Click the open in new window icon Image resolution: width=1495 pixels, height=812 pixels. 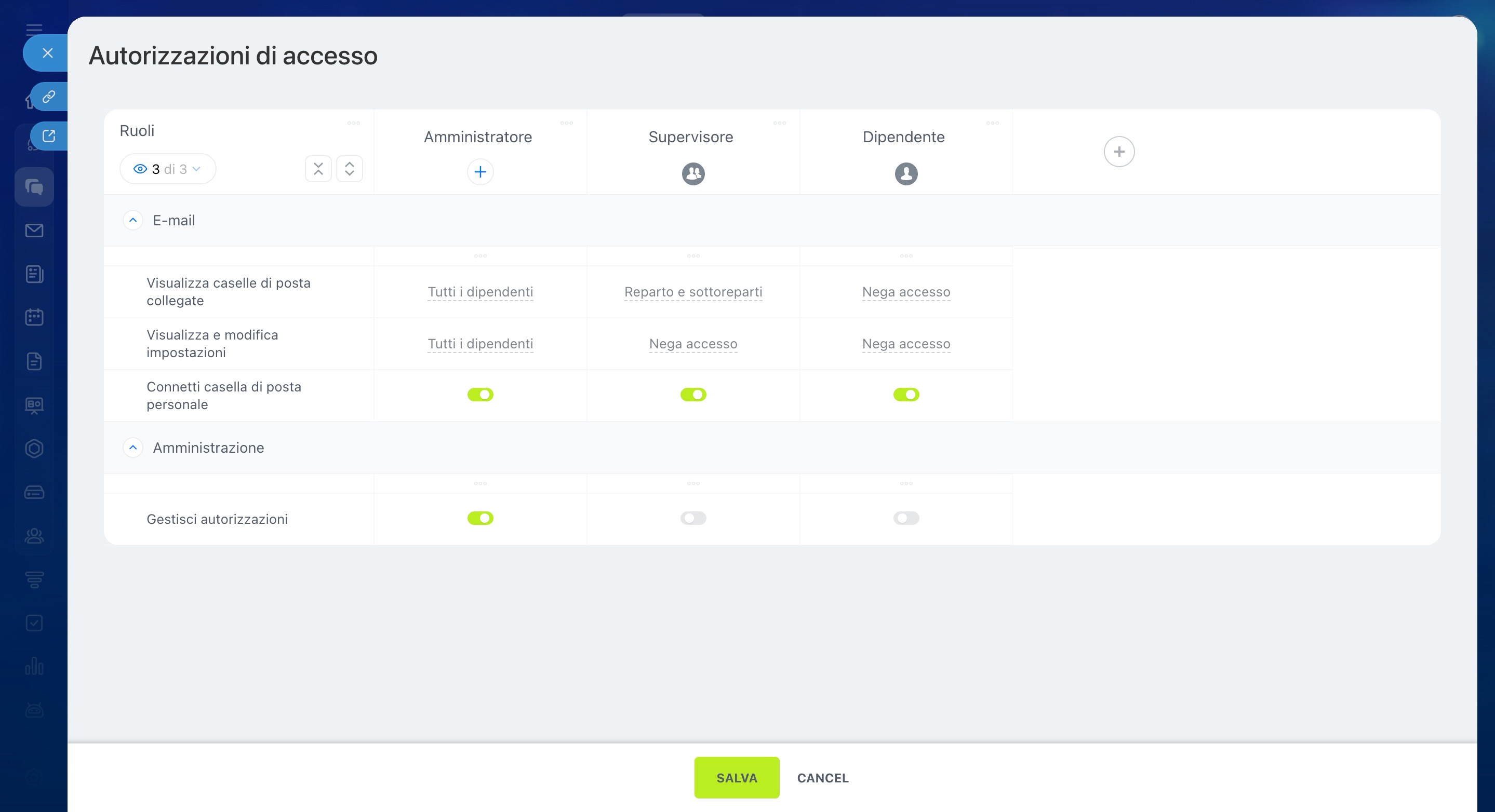[x=49, y=136]
